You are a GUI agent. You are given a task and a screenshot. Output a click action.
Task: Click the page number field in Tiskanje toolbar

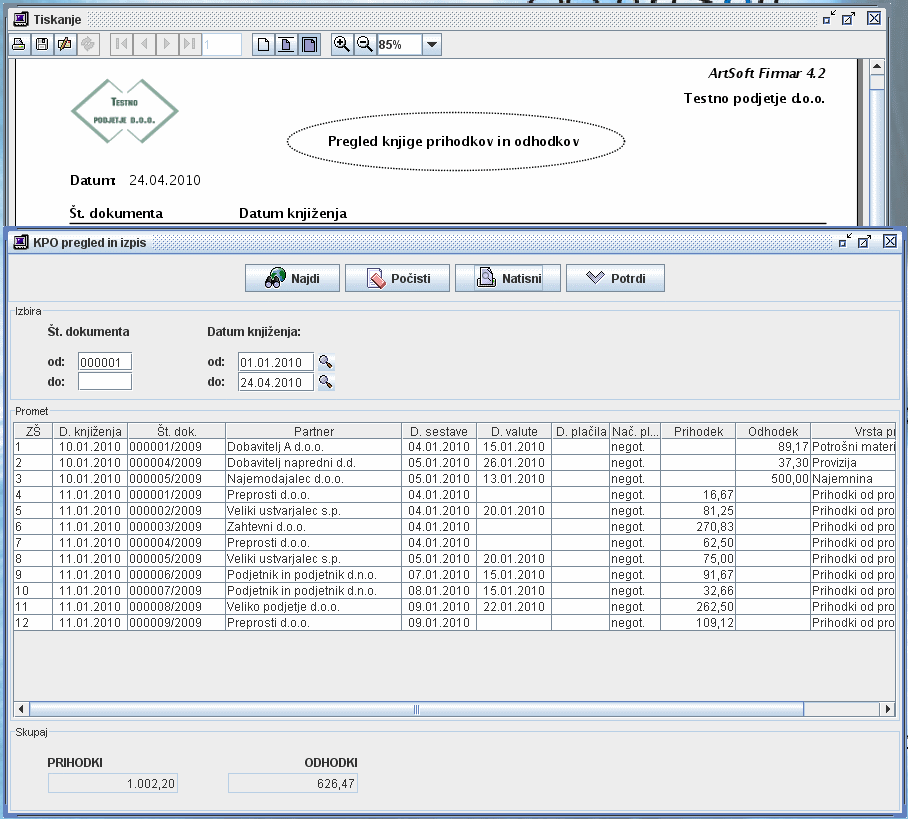(x=221, y=45)
